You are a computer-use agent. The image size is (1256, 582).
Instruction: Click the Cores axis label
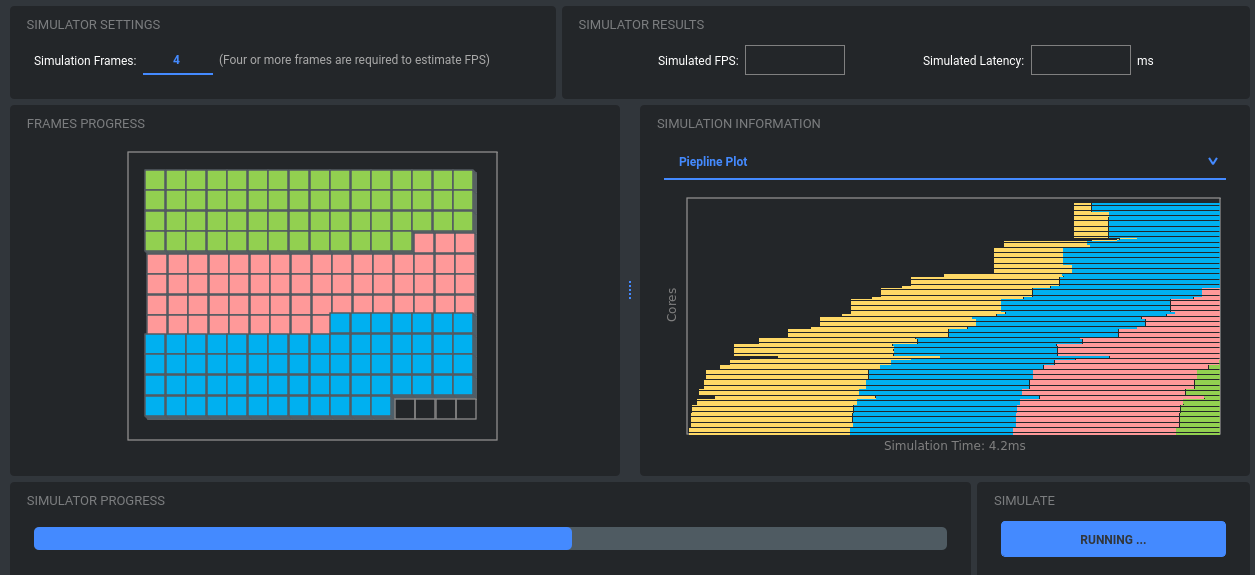(672, 304)
